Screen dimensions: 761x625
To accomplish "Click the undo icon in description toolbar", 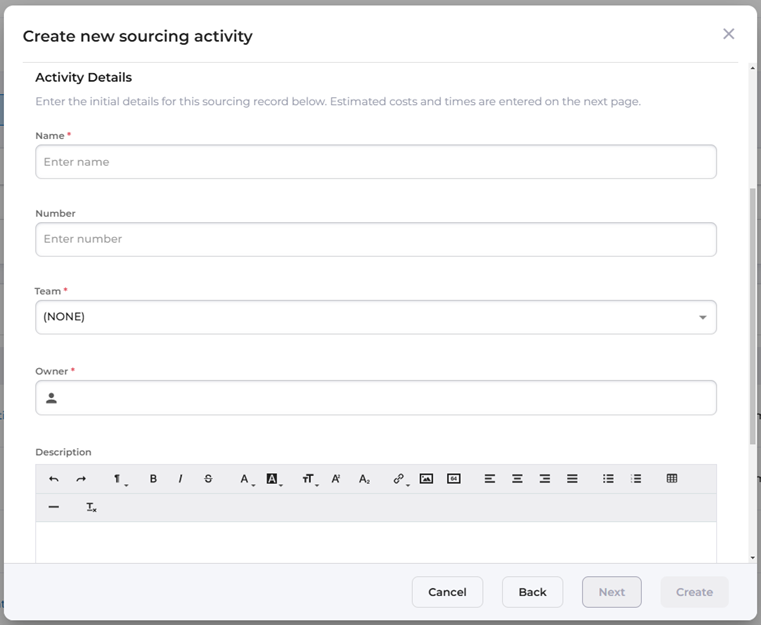I will (54, 479).
